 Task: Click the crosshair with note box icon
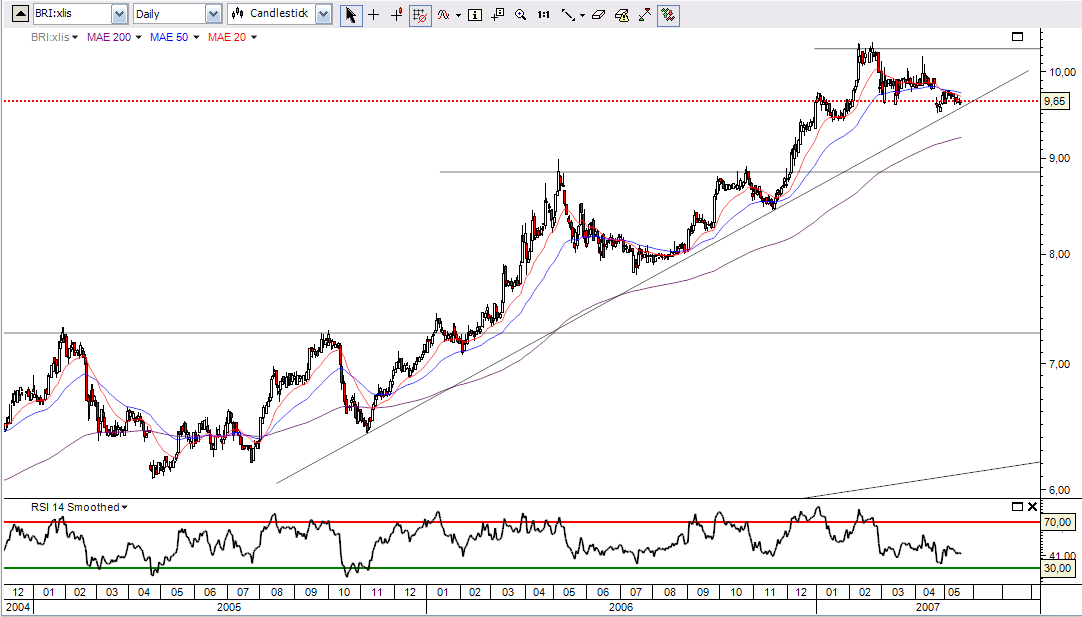coord(498,14)
